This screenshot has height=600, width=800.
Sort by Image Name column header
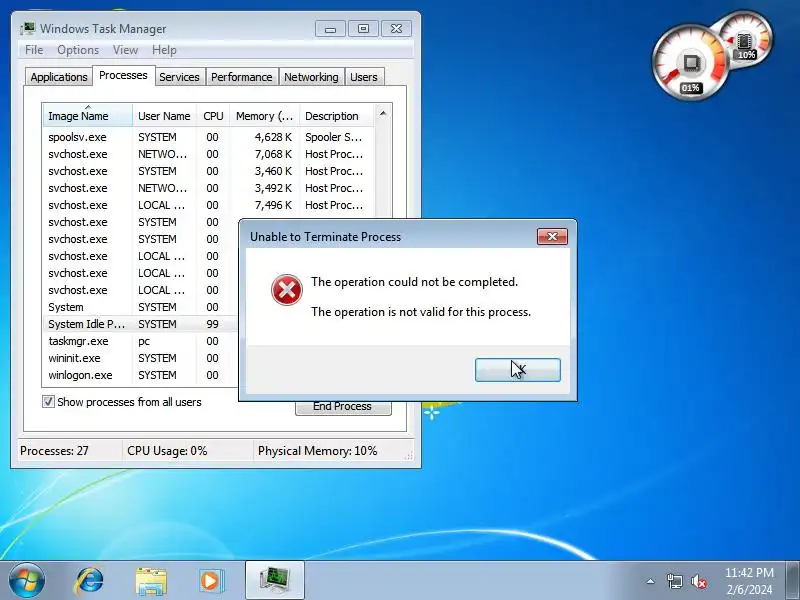click(x=88, y=116)
